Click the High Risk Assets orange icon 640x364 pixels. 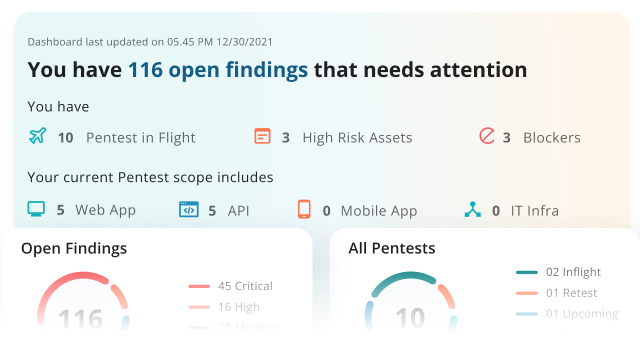click(262, 136)
